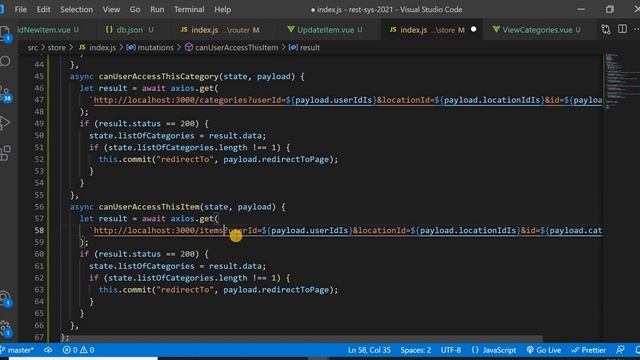Click the src breadcrumb segment
The height and width of the screenshot is (360, 640).
click(33, 48)
